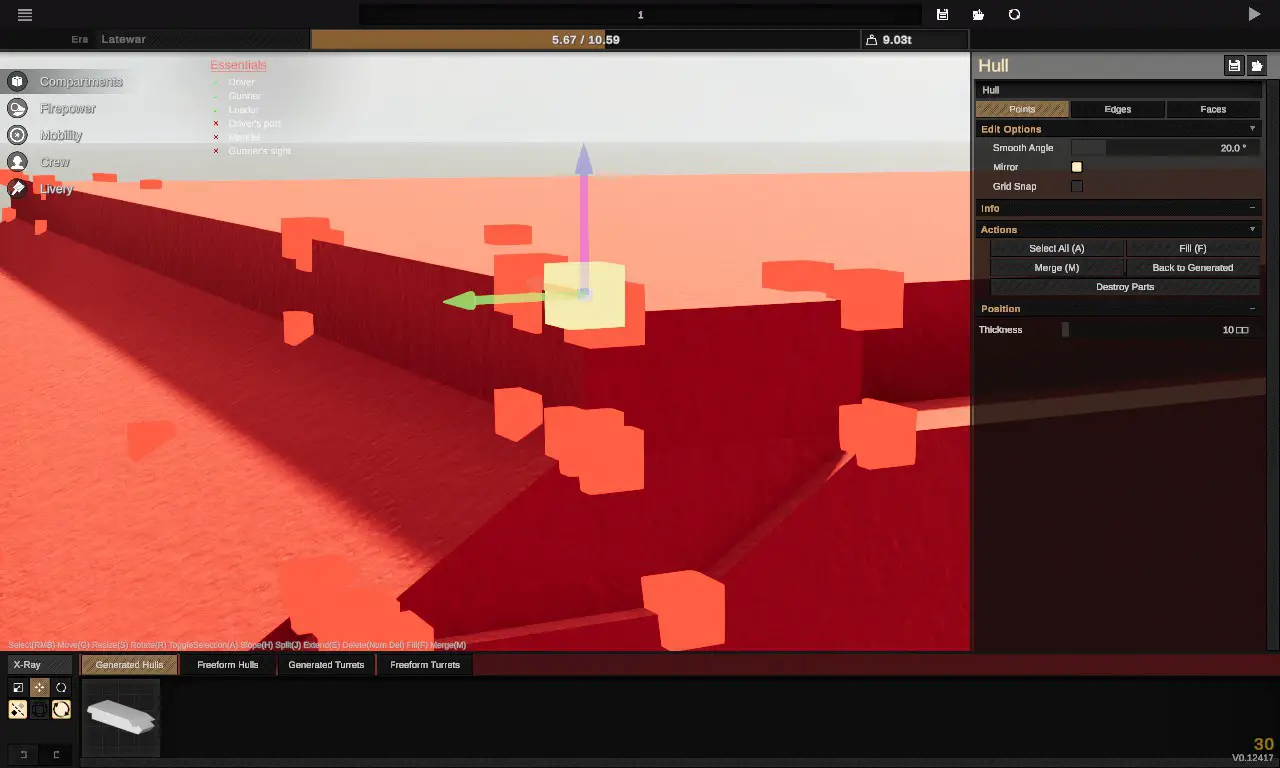Click the weight icon beside 9.03t

[872, 40]
